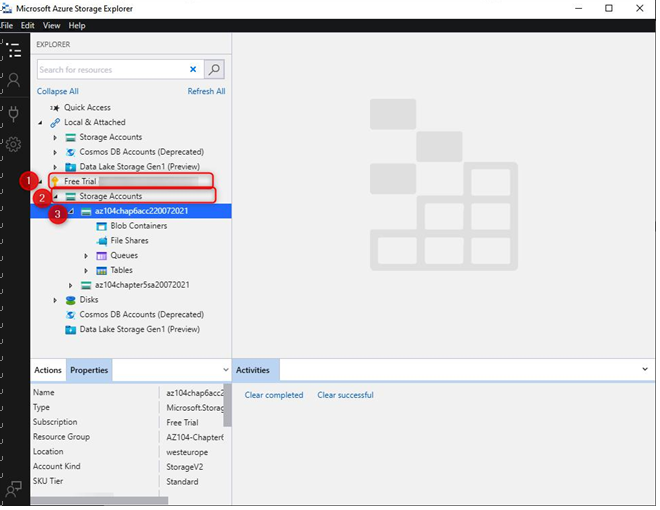The height and width of the screenshot is (510, 660).
Task: Switch to the Properties tab
Action: (x=89, y=370)
